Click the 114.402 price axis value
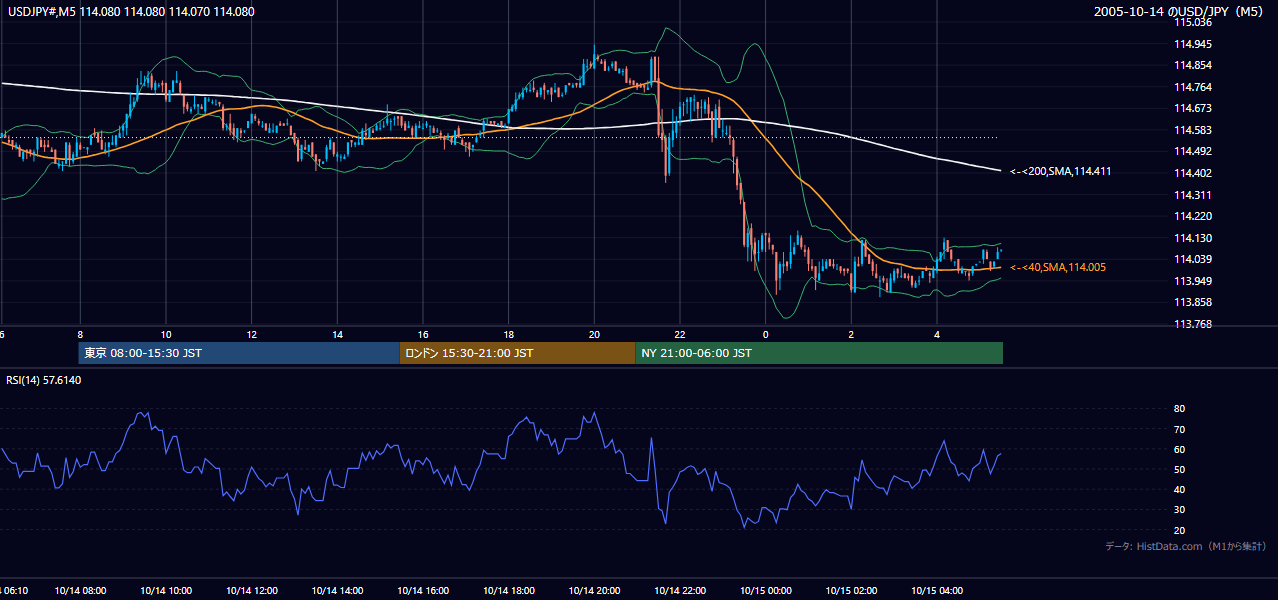This screenshot has width=1278, height=600. point(1193,173)
